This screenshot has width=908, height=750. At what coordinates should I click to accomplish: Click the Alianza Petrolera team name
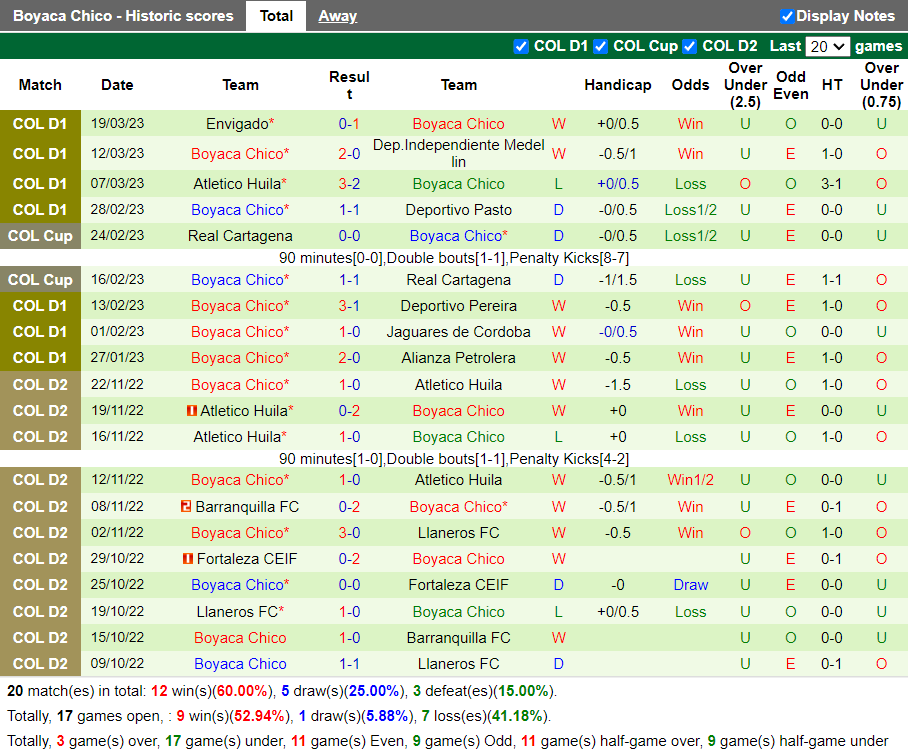[458, 358]
